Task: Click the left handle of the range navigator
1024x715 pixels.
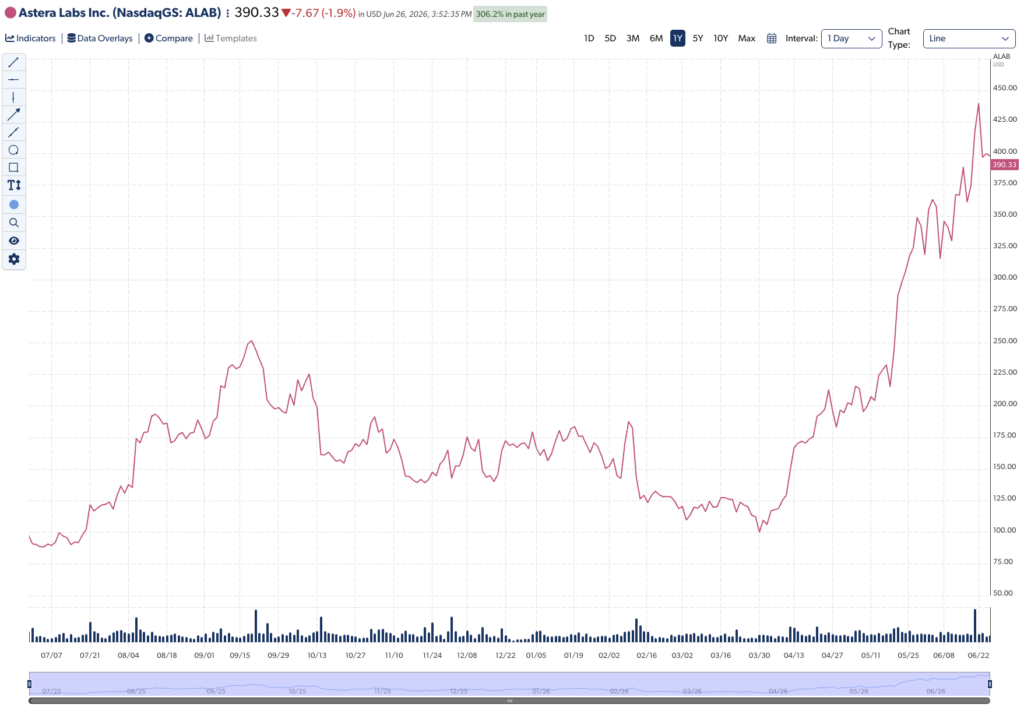Action: pyautogui.click(x=29, y=684)
